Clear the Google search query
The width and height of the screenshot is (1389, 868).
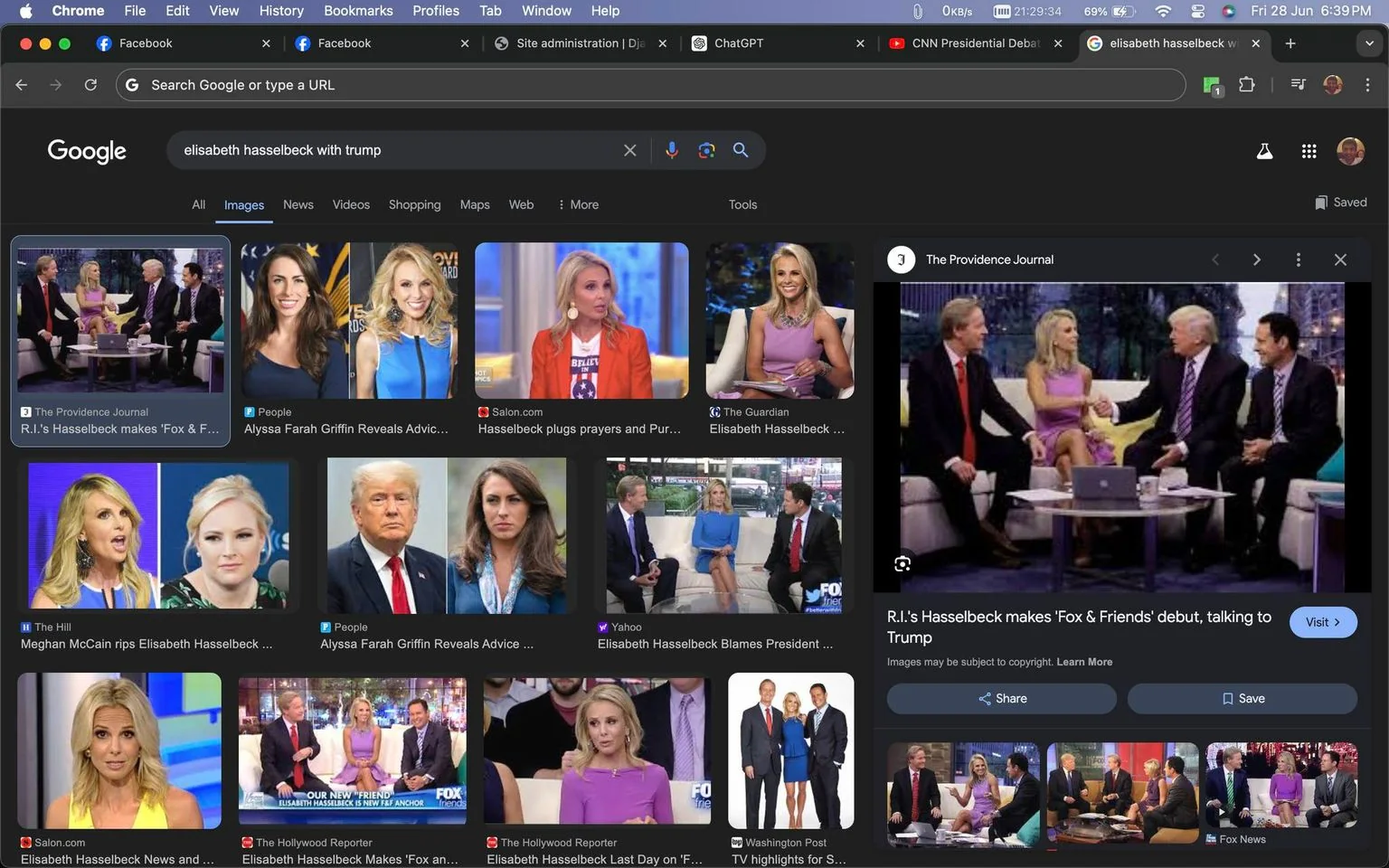pyautogui.click(x=630, y=150)
